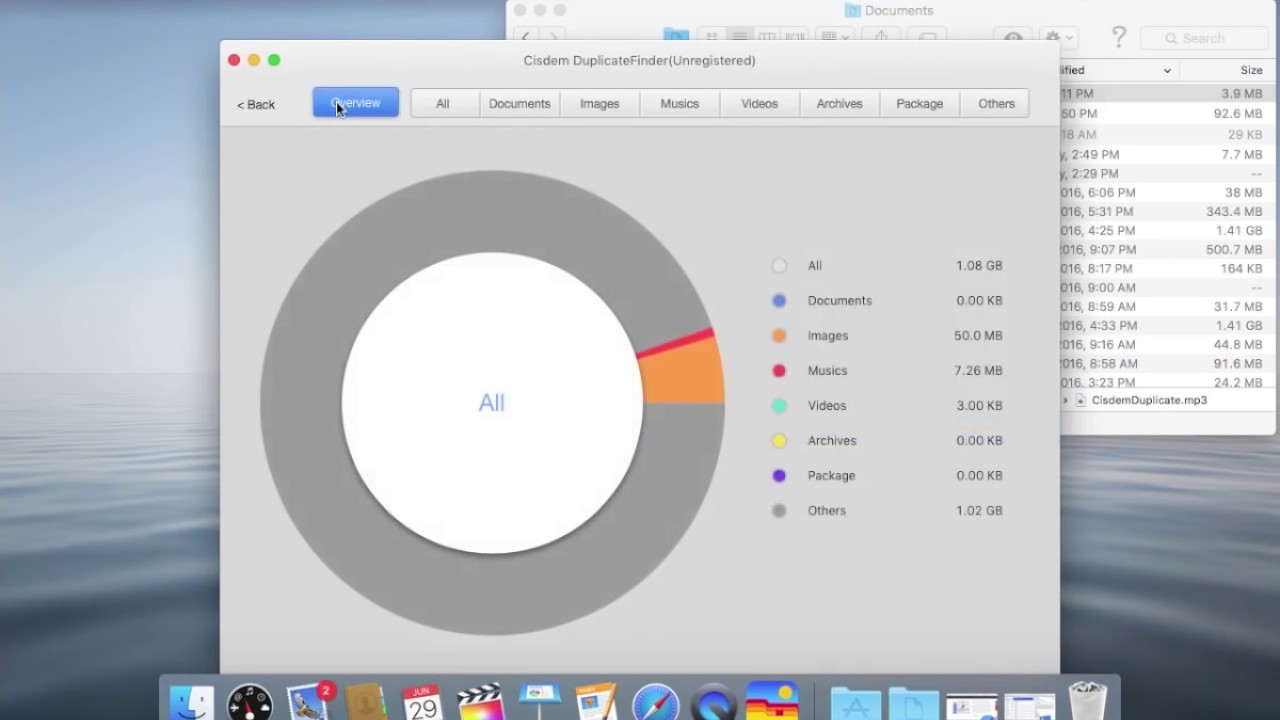Click the blue Documents legend dot
Viewport: 1280px width, 720px height.
pyautogui.click(x=779, y=300)
